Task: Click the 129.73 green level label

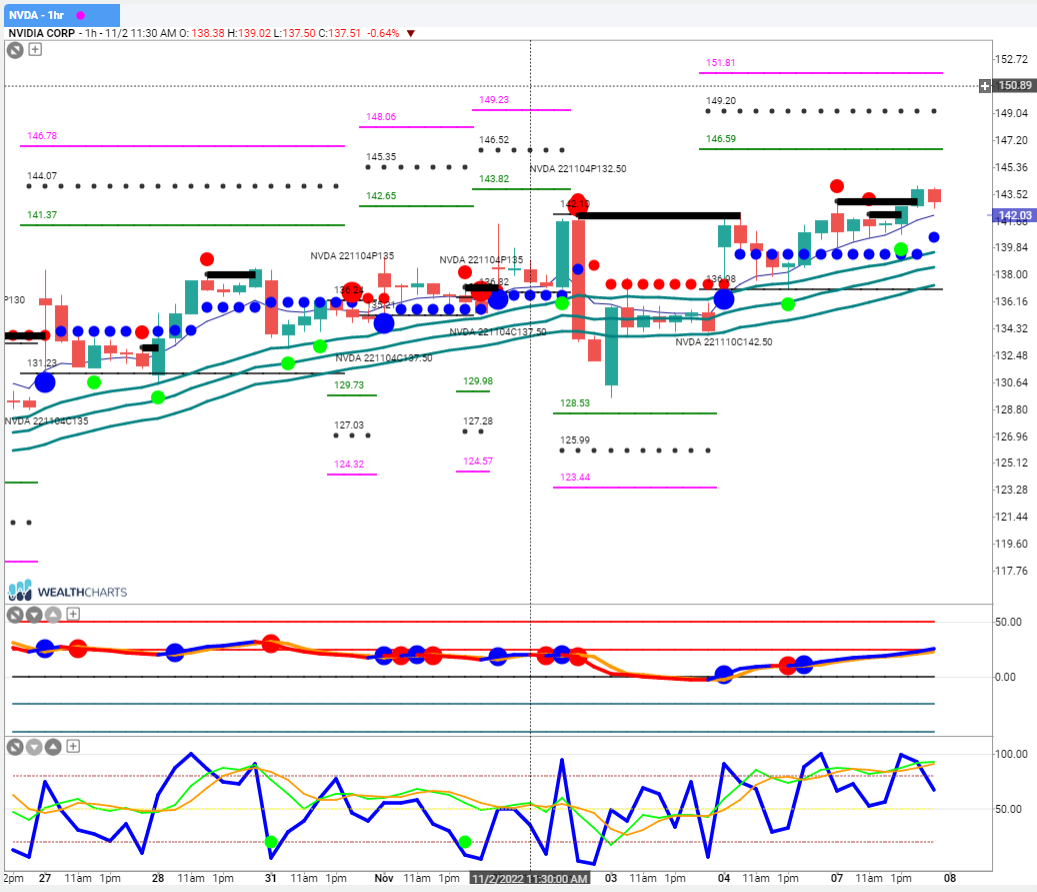Action: 349,385
